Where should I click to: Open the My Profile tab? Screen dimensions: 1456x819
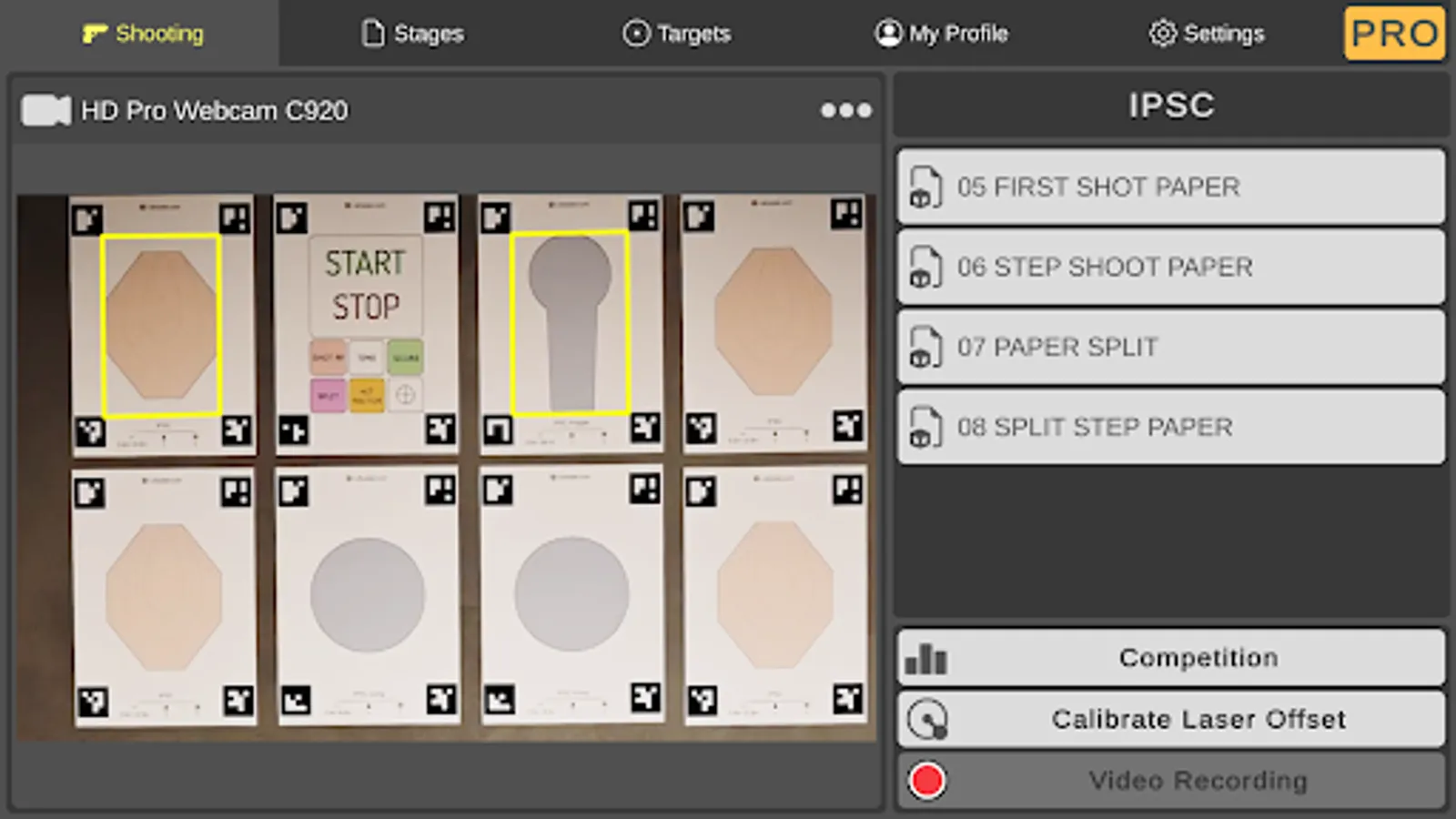[x=941, y=34]
